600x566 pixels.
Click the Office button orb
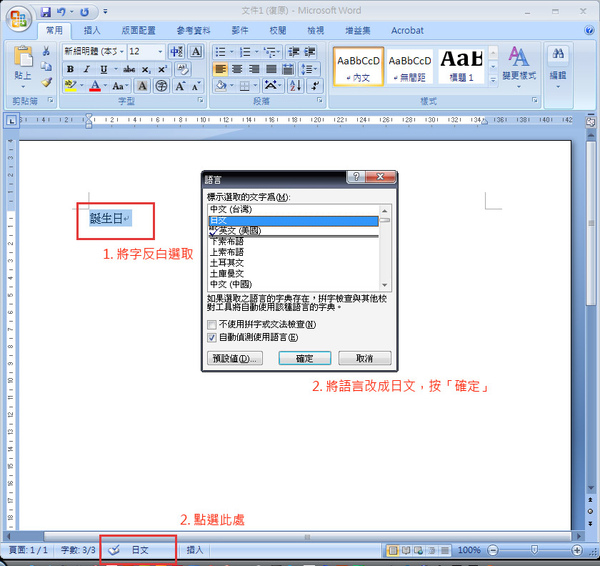18,18
